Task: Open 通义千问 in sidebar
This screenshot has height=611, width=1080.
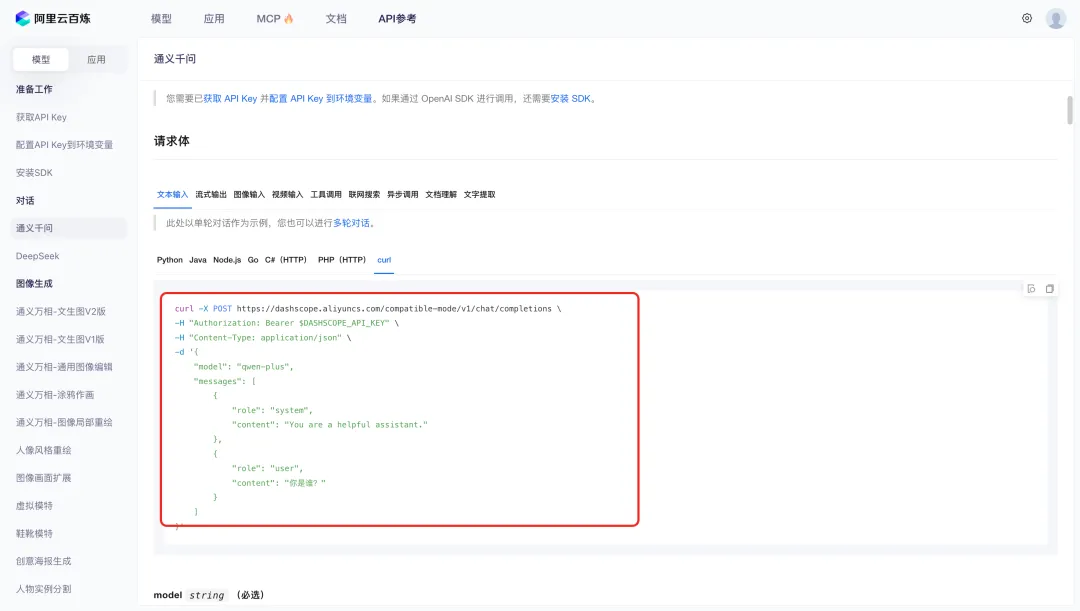Action: [69, 228]
